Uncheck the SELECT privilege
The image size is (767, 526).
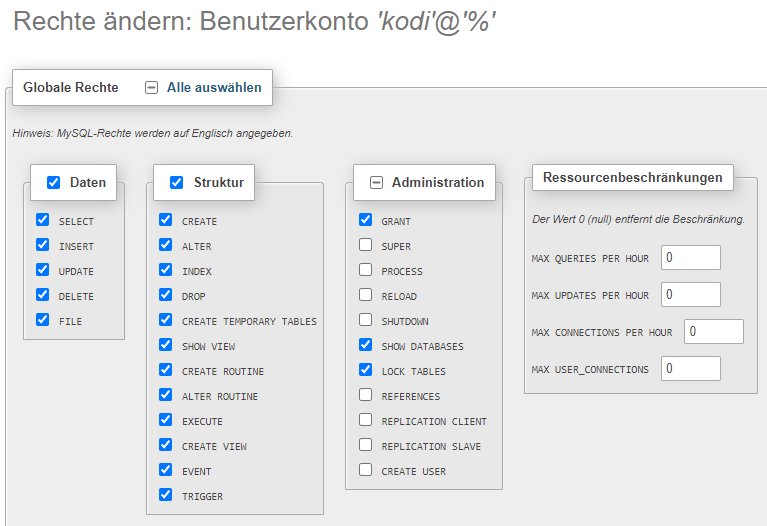(42, 220)
